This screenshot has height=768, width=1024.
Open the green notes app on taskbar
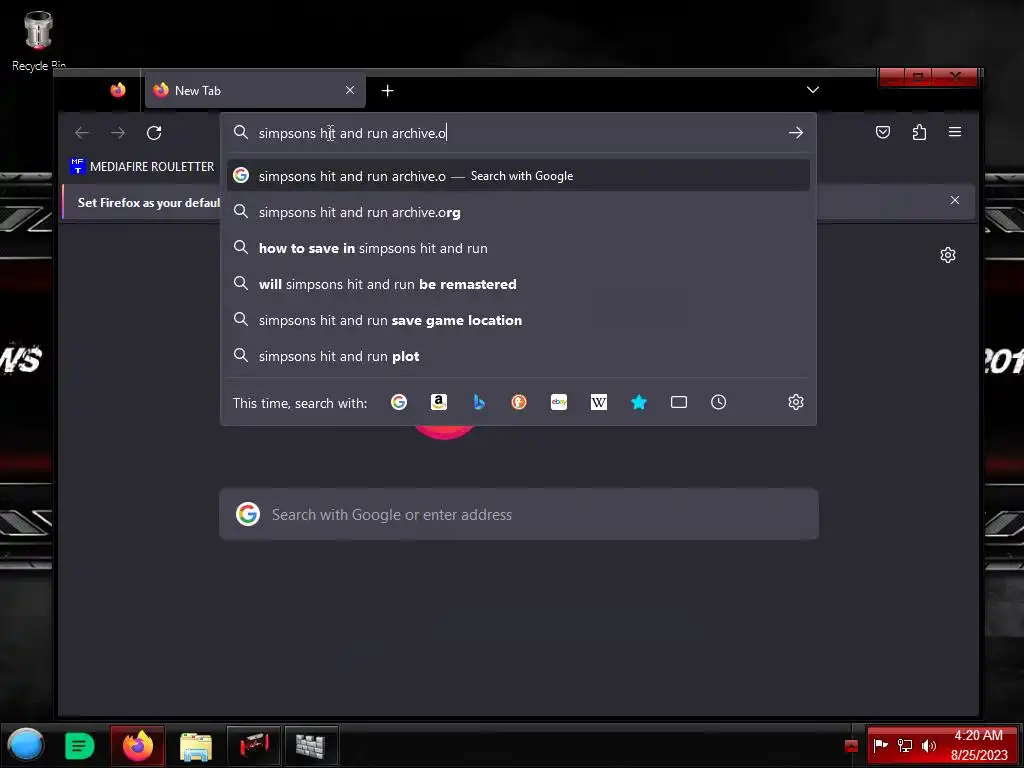(x=80, y=746)
